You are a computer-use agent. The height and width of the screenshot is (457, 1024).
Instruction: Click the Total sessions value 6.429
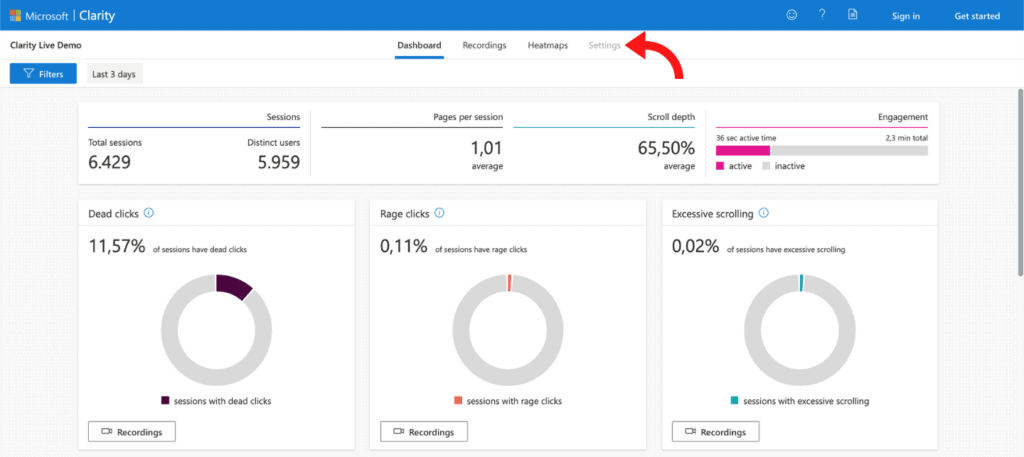click(x=109, y=163)
